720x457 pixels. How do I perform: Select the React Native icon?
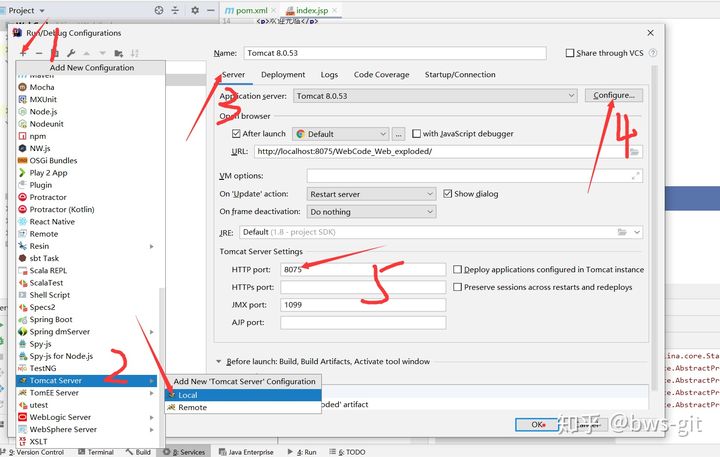click(22, 221)
